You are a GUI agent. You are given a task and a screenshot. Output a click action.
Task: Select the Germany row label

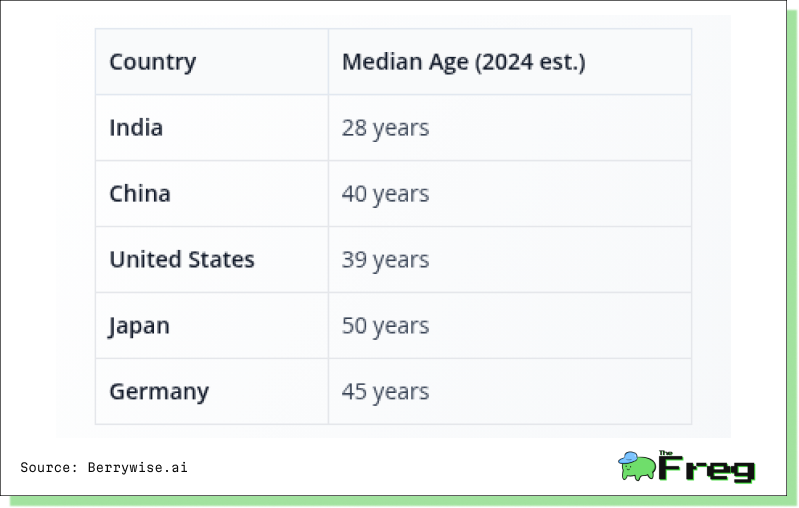159,391
